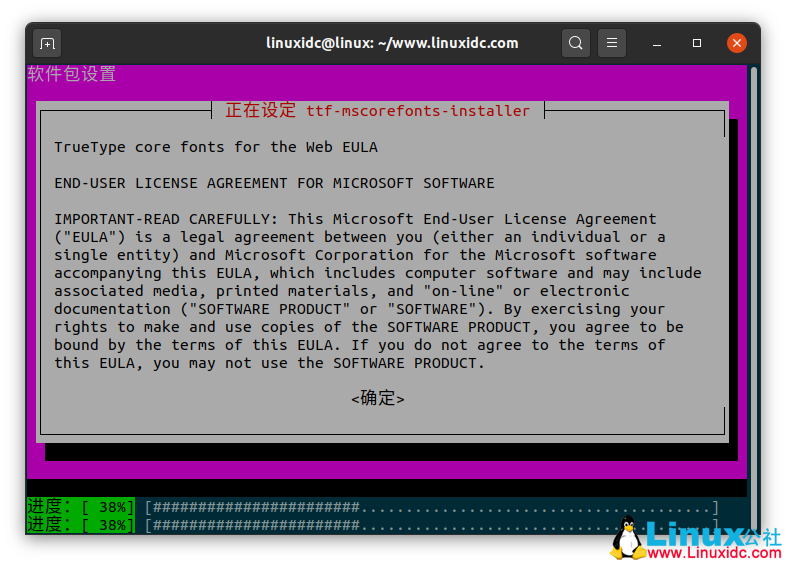Click the first 进度: [ 38%] label
Viewport: 786px width, 563px height.
pyautogui.click(x=81, y=506)
